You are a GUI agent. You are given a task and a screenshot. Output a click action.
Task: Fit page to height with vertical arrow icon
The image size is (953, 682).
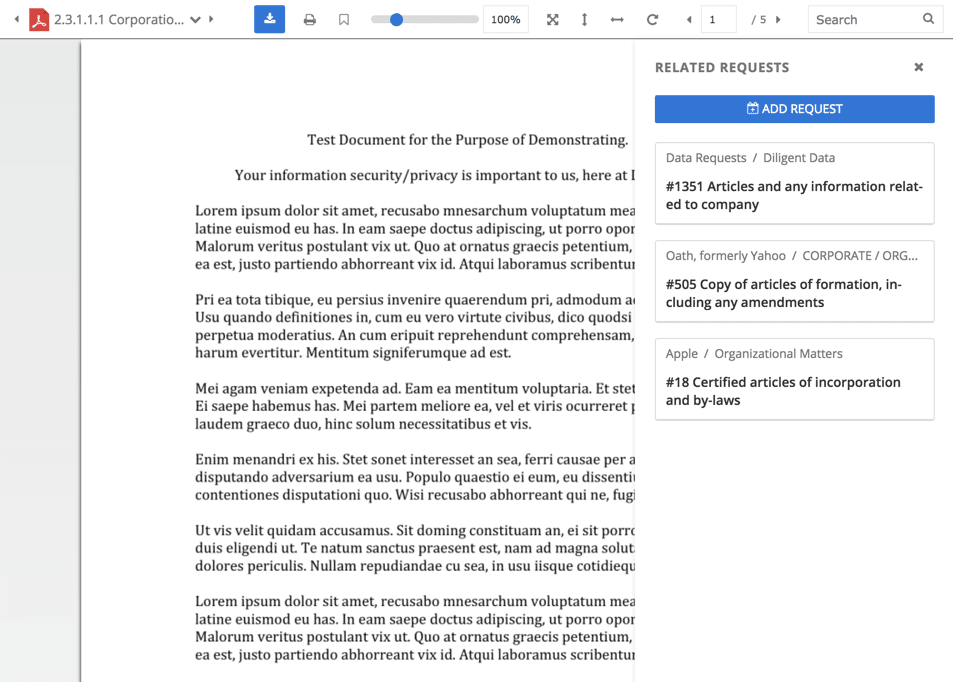coord(584,20)
